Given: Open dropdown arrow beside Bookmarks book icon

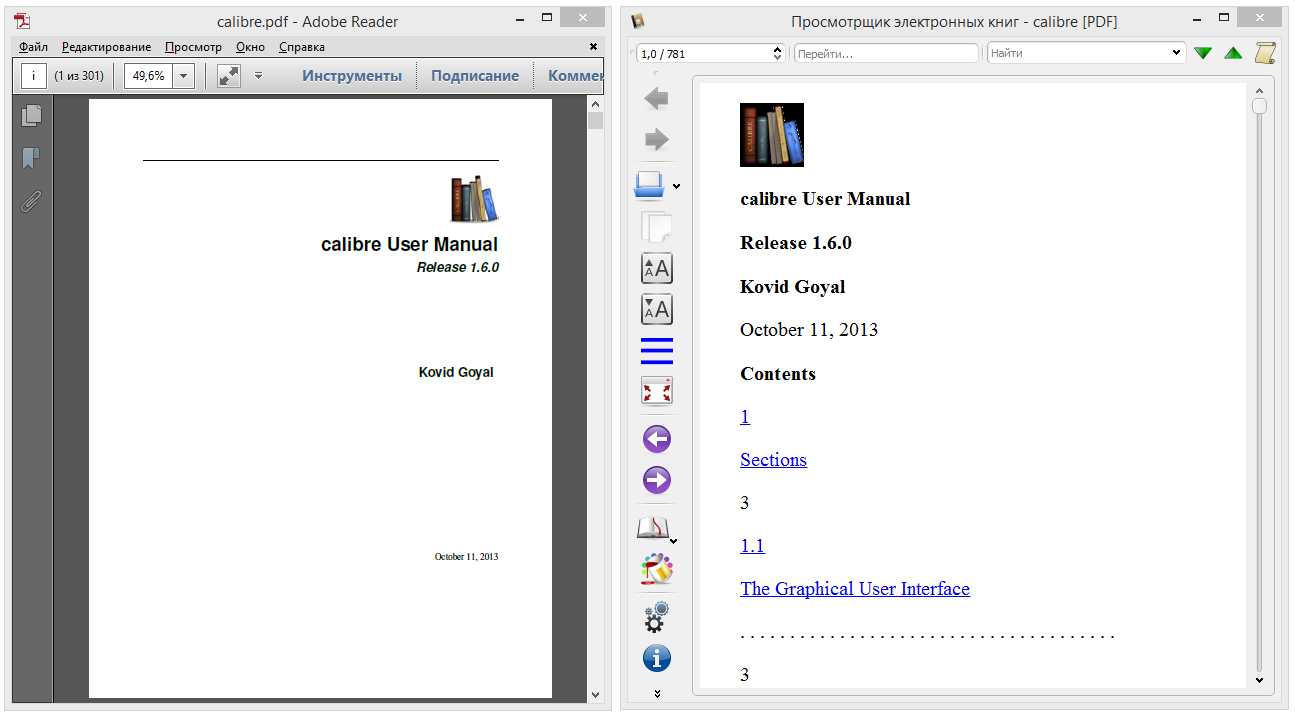Looking at the screenshot, I should (x=674, y=542).
